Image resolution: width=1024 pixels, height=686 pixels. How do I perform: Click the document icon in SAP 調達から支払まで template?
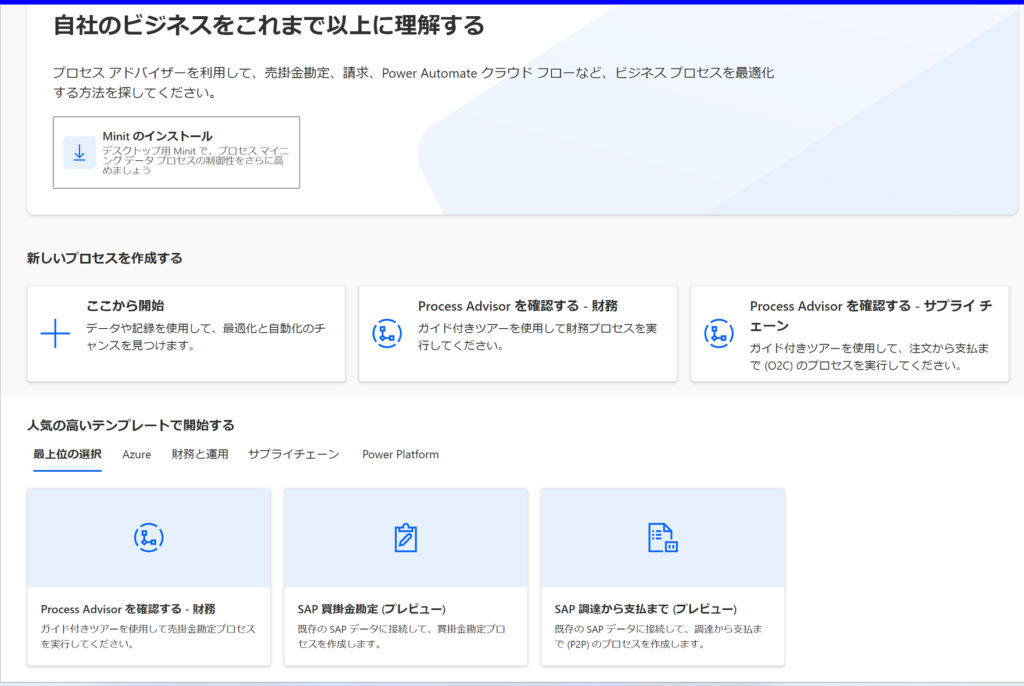(x=662, y=538)
